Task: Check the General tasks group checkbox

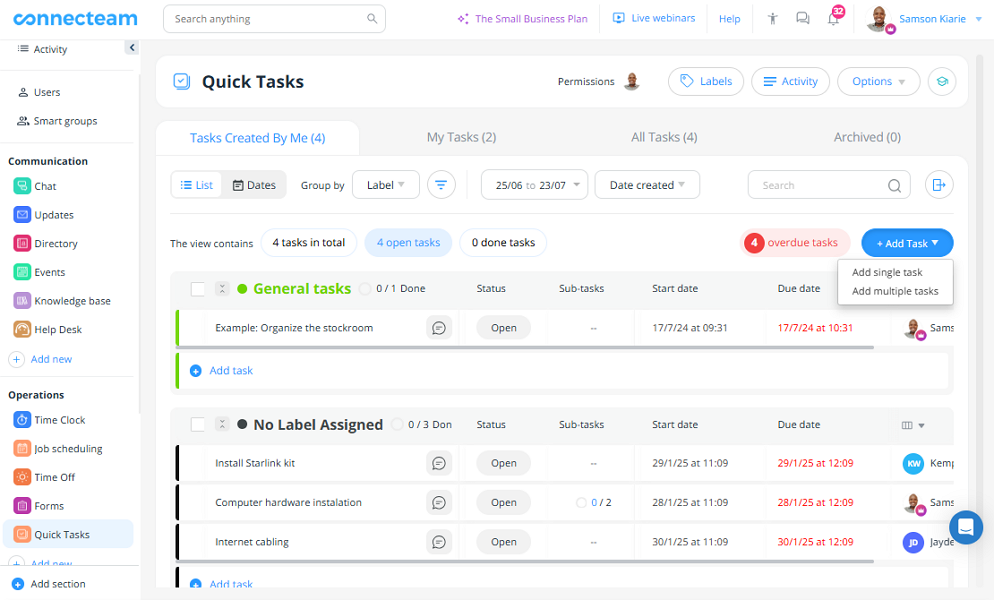Action: 198,289
